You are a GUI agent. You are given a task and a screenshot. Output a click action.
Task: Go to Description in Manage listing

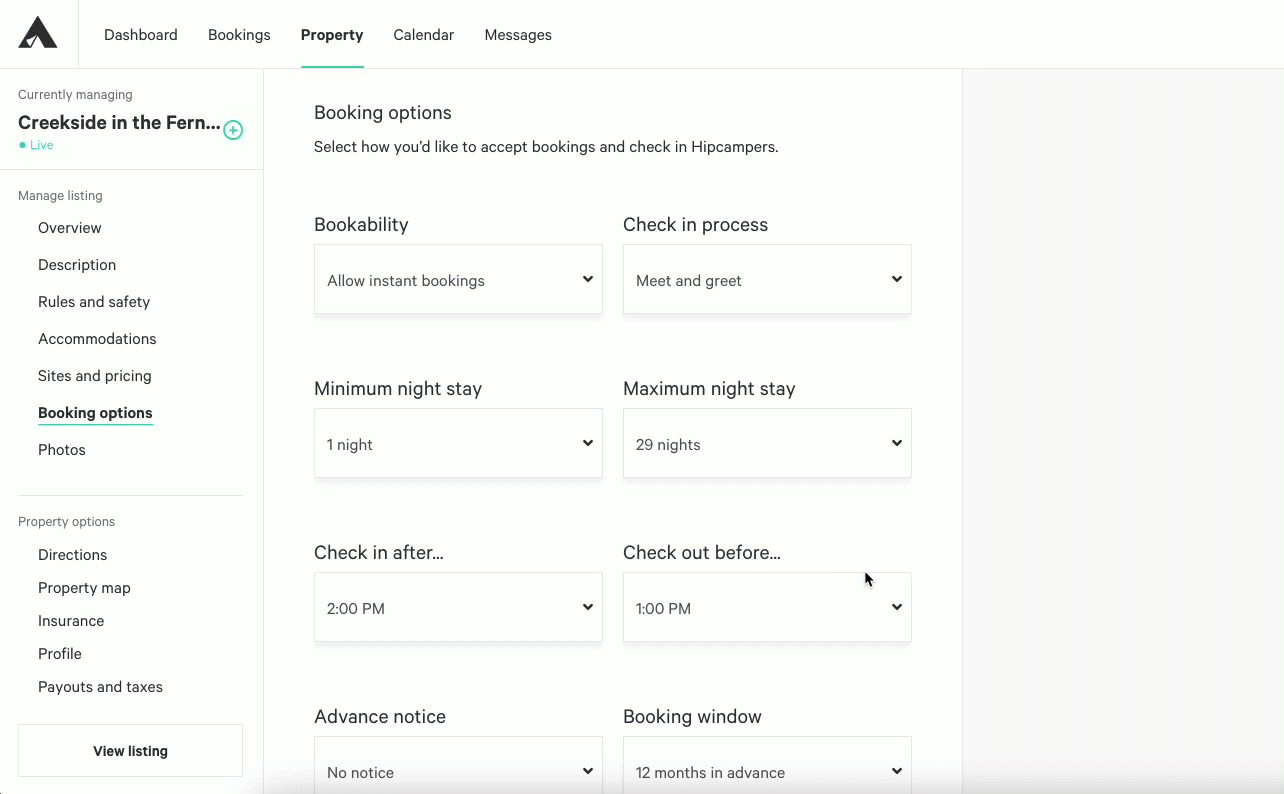[77, 265]
